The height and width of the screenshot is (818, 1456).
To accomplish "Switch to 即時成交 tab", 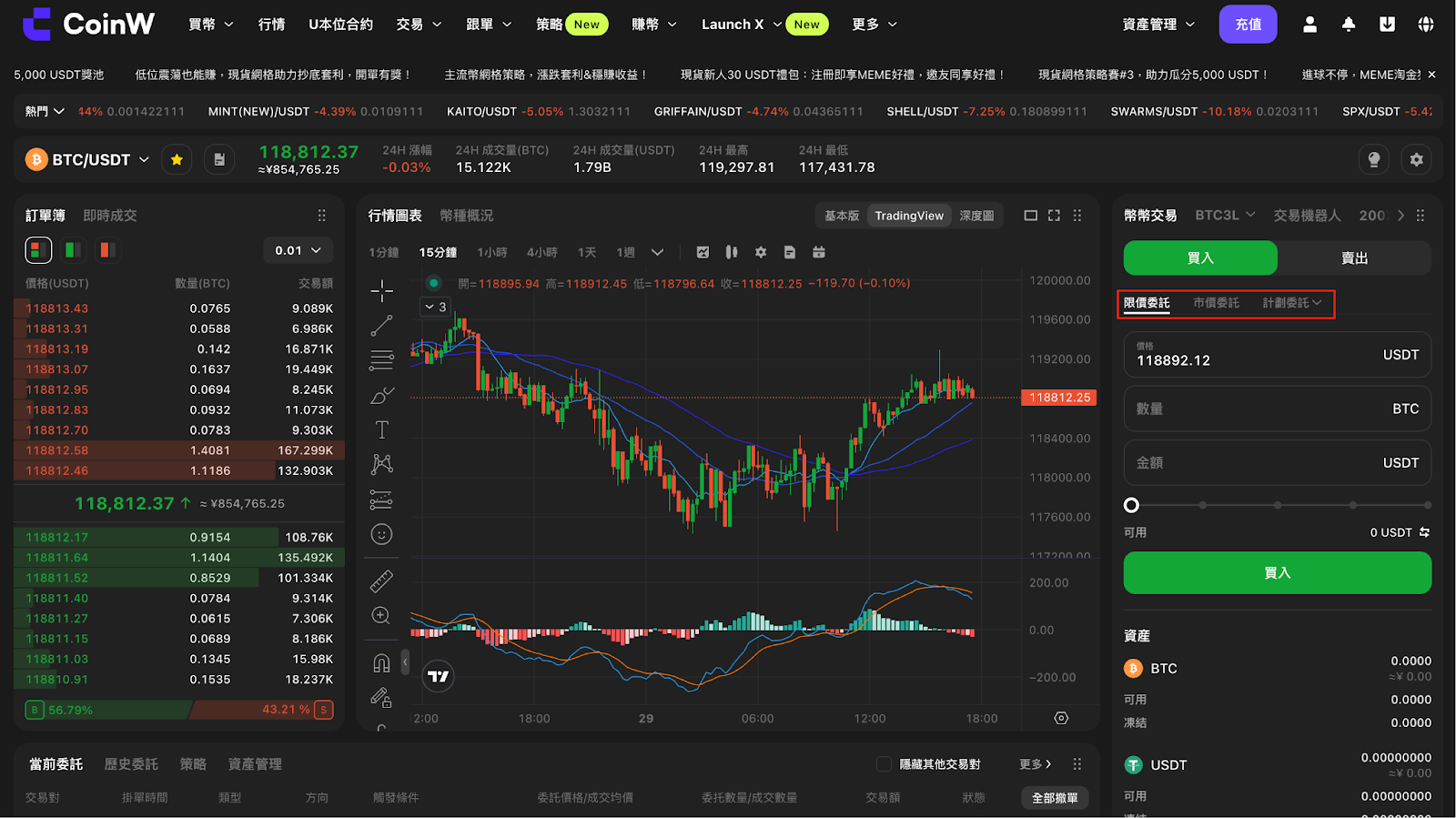I will (110, 216).
